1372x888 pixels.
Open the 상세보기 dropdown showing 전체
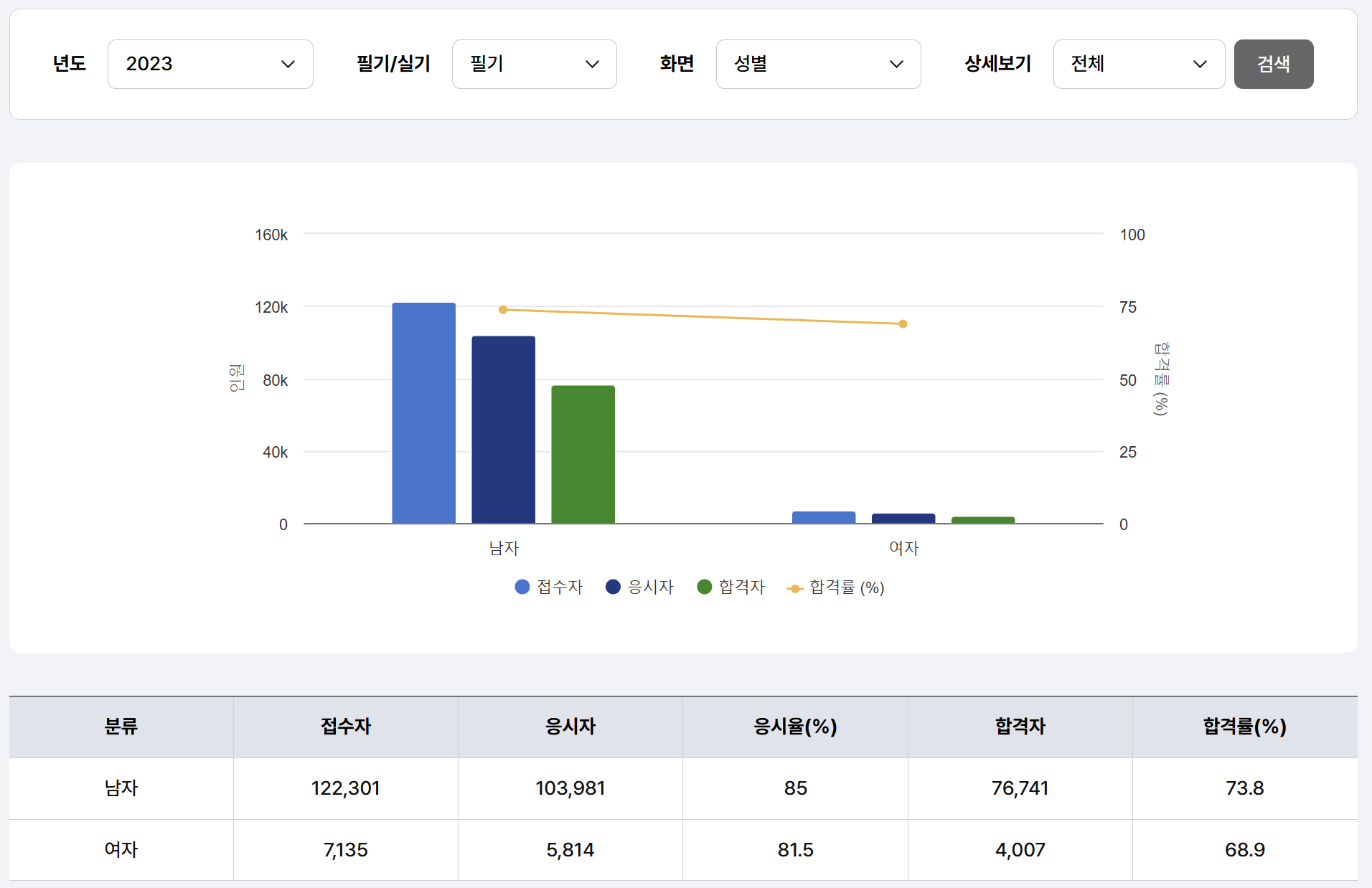1139,64
